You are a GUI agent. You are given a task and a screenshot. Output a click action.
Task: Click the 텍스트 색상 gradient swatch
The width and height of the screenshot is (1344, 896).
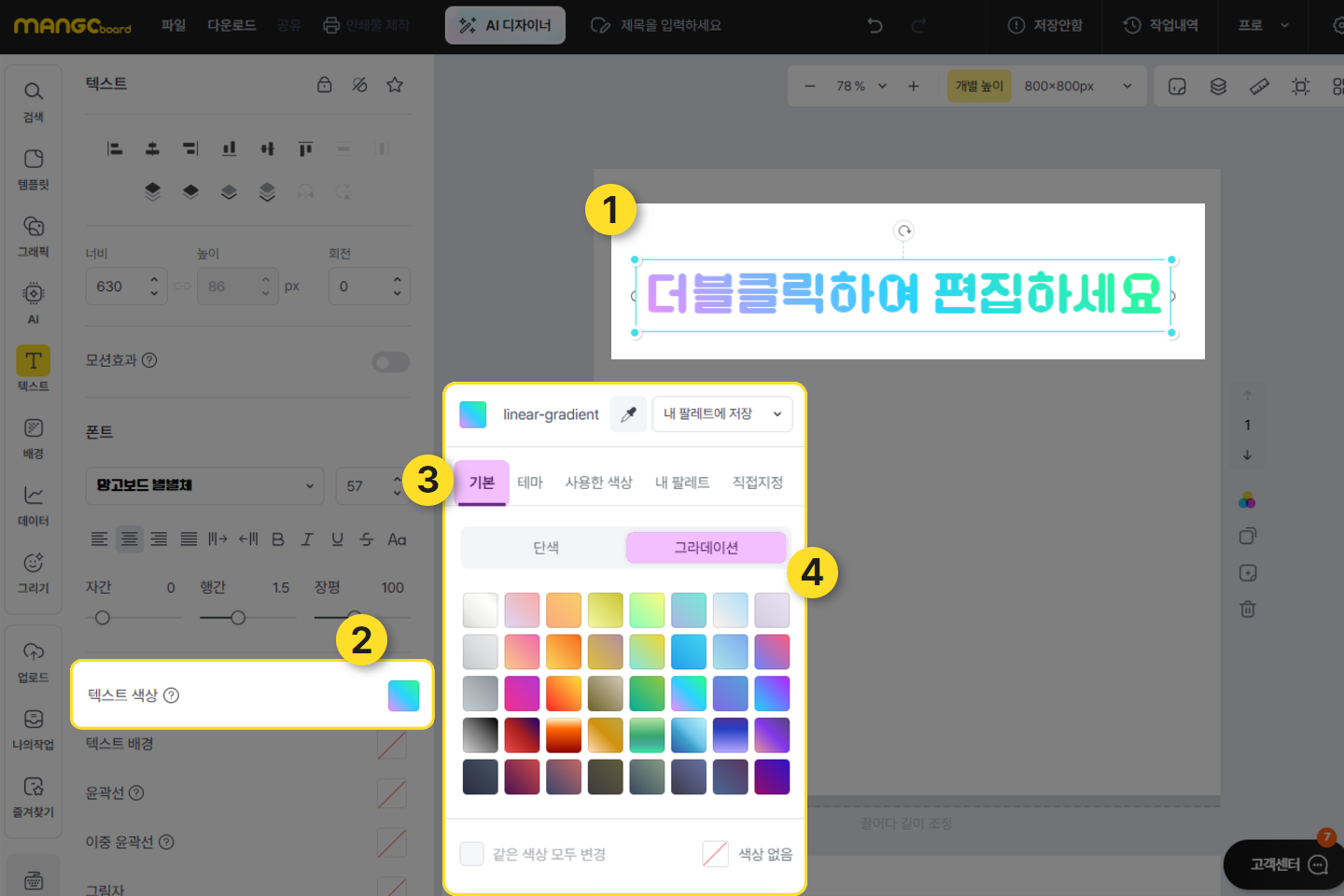click(x=403, y=695)
